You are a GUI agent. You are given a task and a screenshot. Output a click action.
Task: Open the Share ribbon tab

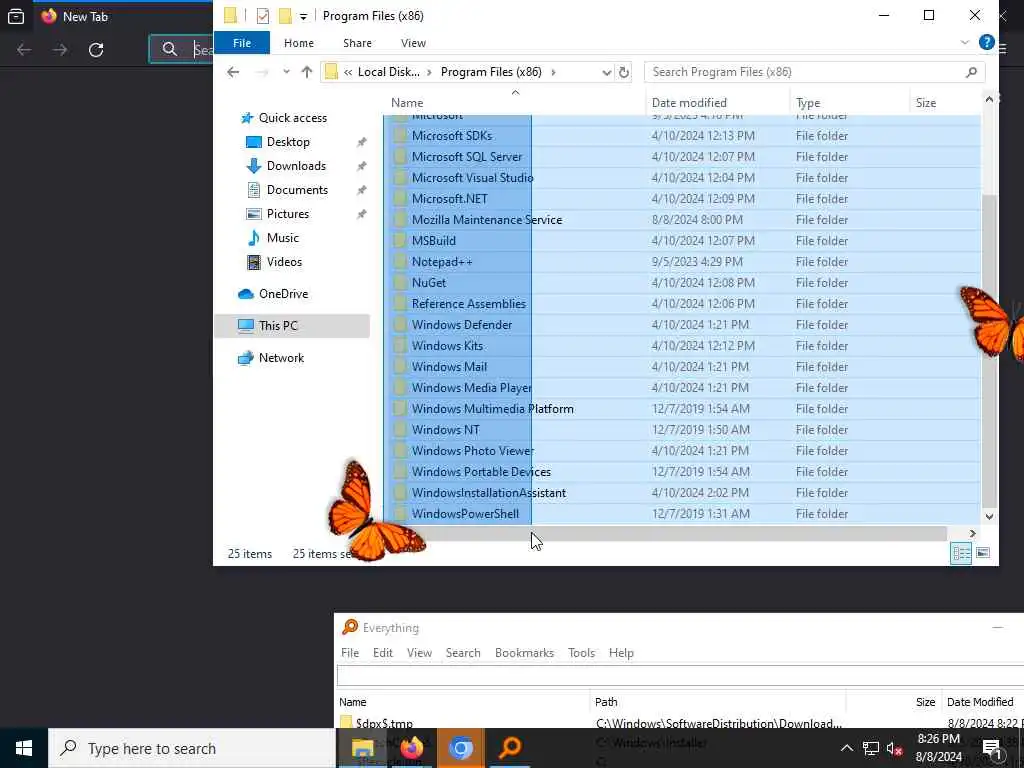357,43
